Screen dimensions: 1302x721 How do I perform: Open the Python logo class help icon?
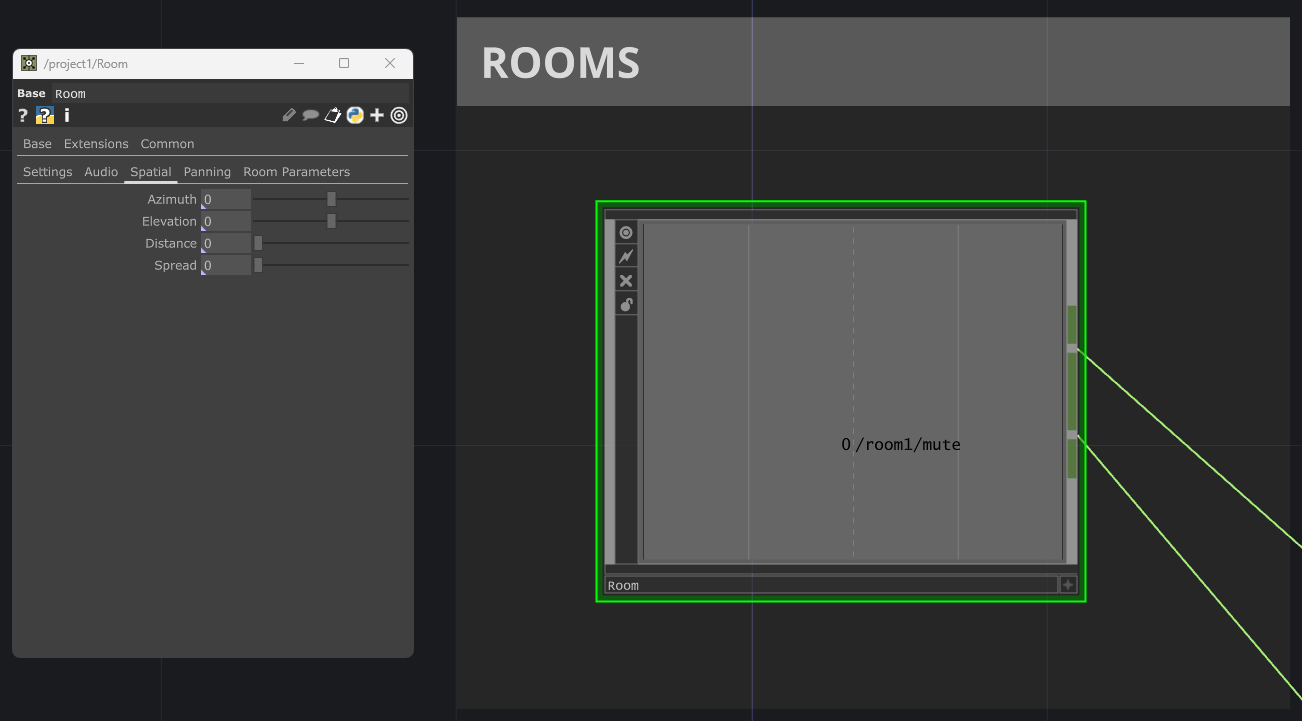(355, 115)
